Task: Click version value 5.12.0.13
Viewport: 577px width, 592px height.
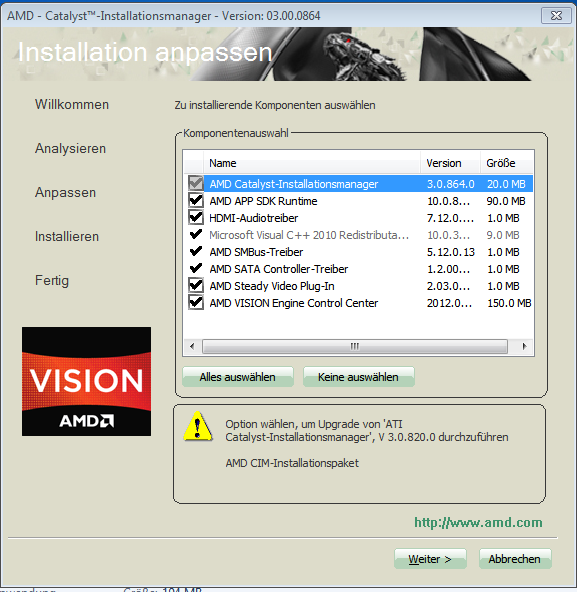Action: [450, 252]
